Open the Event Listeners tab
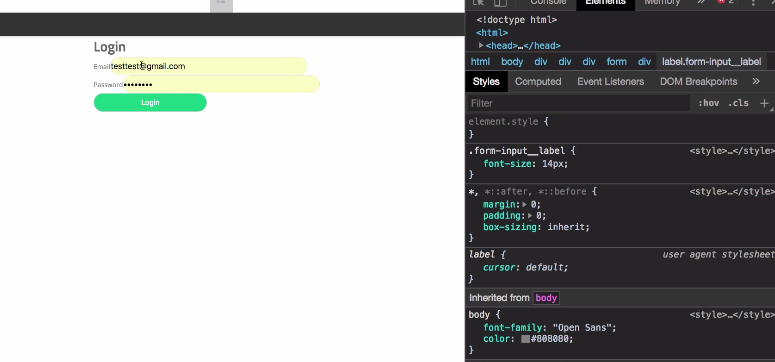This screenshot has height=362, width=775. [610, 82]
